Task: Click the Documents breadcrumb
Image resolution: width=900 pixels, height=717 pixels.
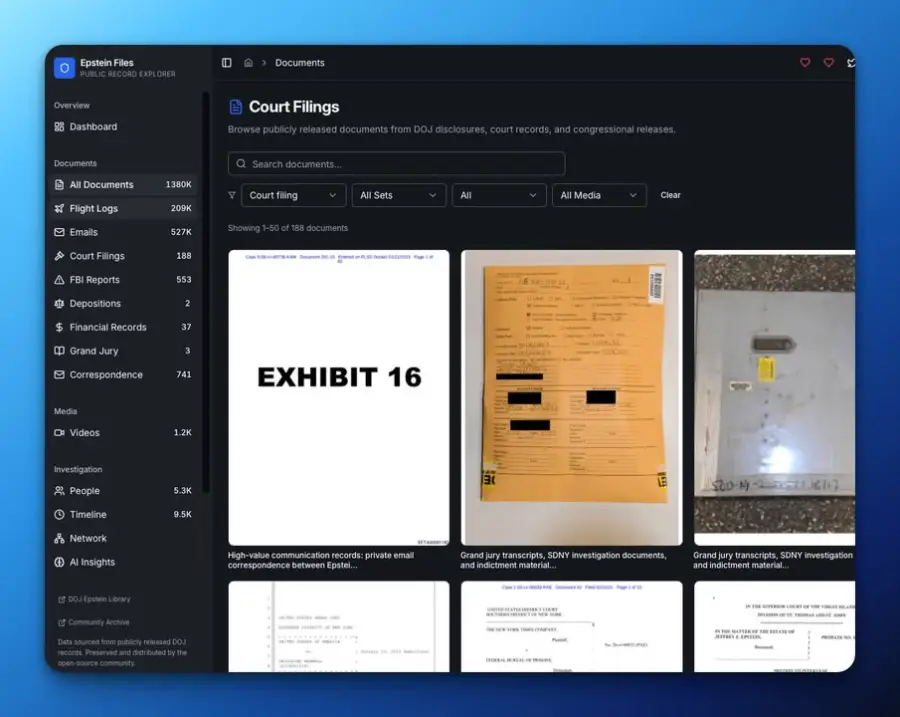Action: point(300,63)
